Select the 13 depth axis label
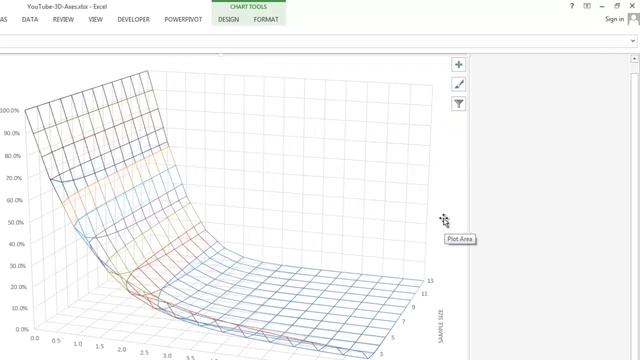This screenshot has width=640, height=360. [x=430, y=281]
